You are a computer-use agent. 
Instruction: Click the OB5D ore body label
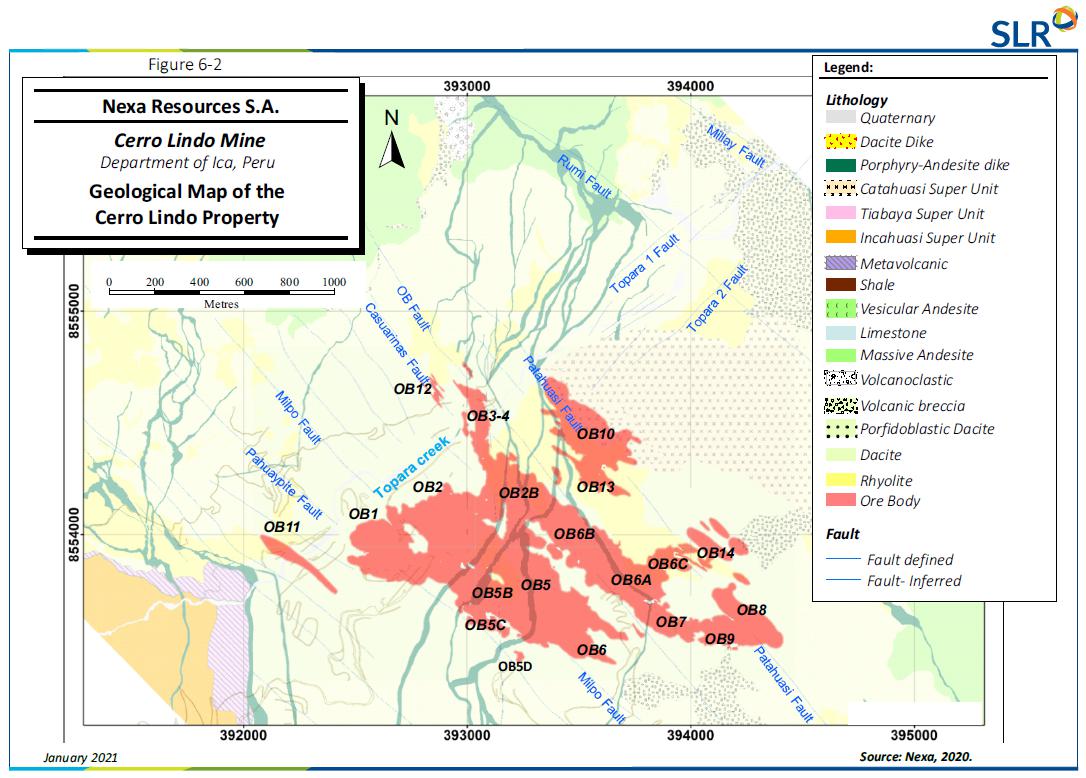pos(515,666)
